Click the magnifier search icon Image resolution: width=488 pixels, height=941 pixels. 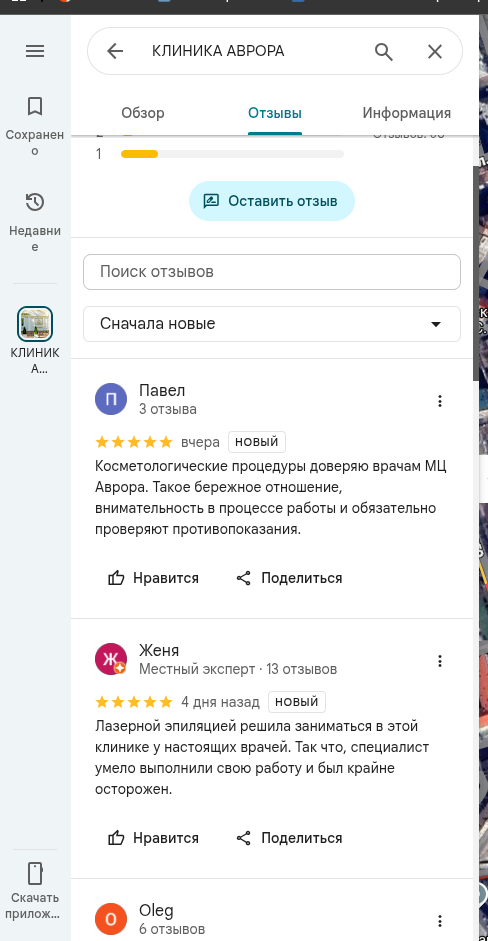pos(384,51)
